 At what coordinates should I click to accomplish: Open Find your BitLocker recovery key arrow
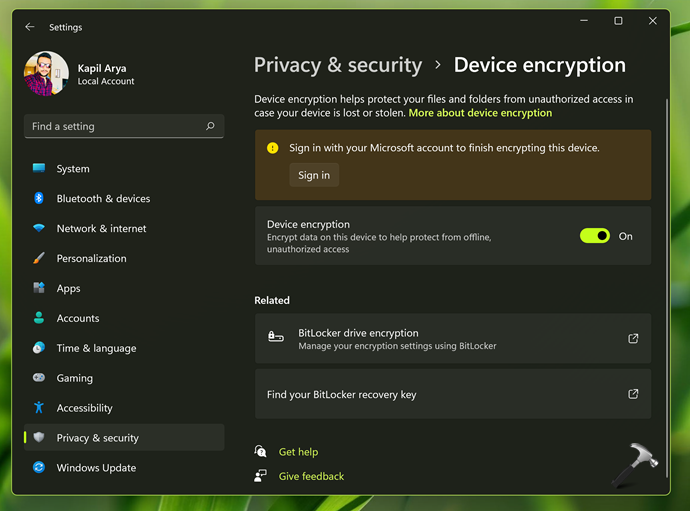pyautogui.click(x=633, y=394)
